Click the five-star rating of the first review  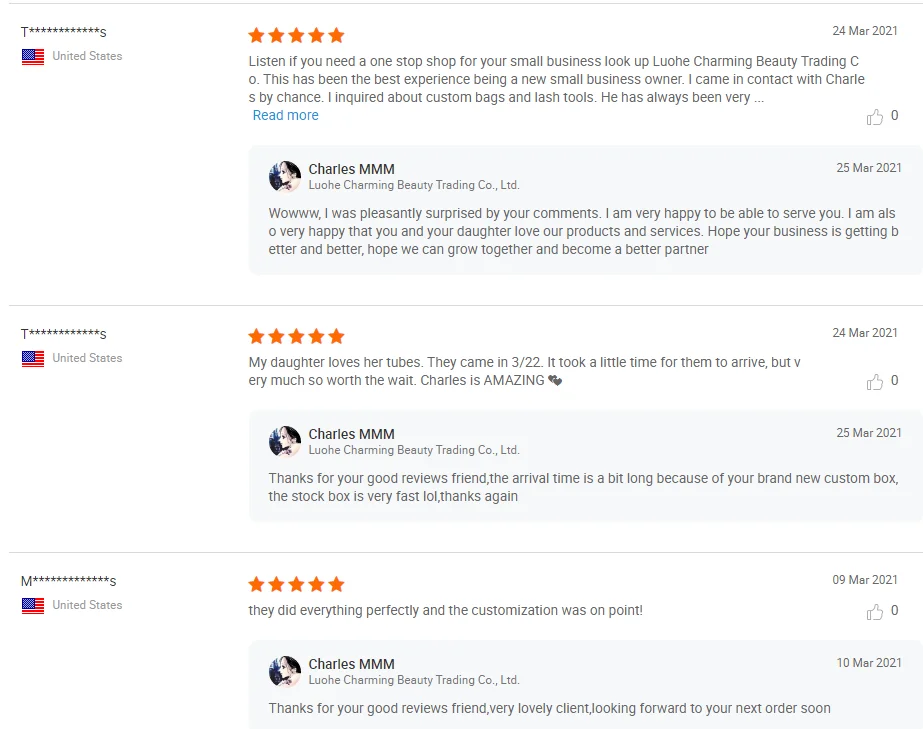[x=296, y=36]
